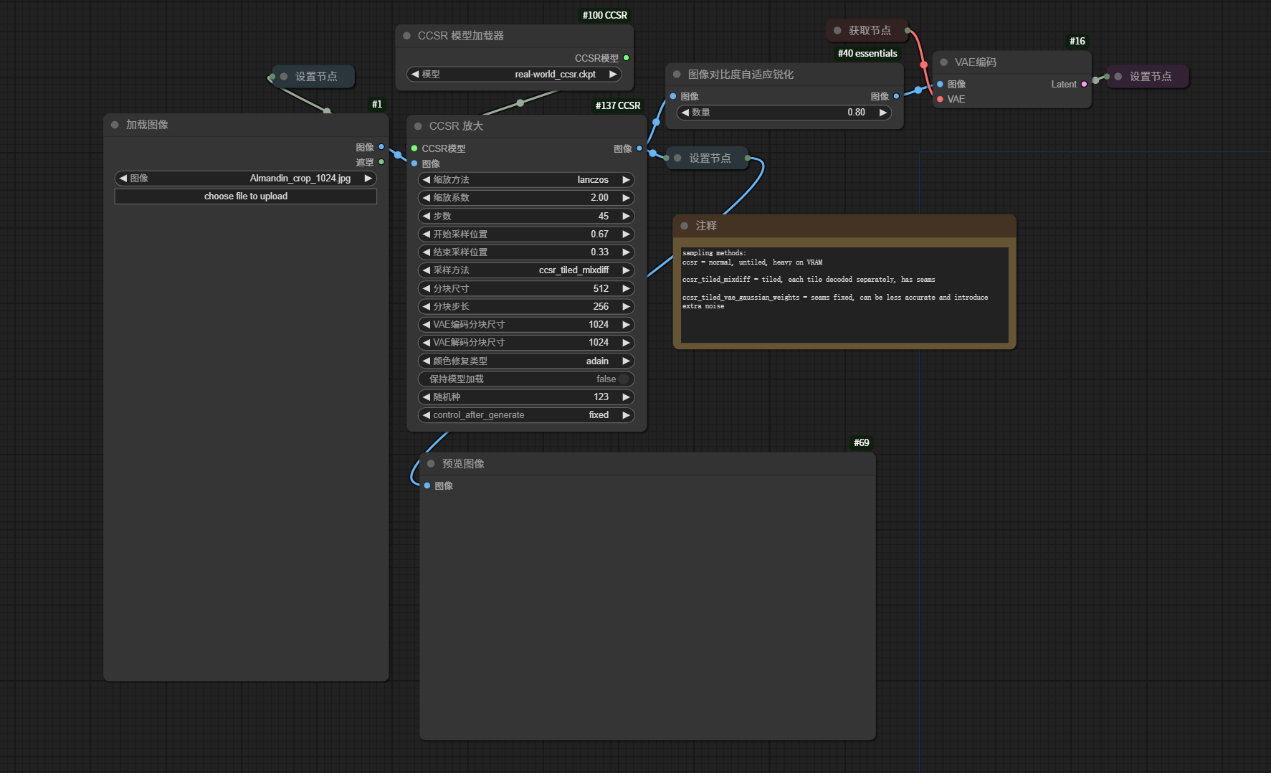Toggle the 保持模型加载 switch
1271x773 pixels.
point(624,379)
